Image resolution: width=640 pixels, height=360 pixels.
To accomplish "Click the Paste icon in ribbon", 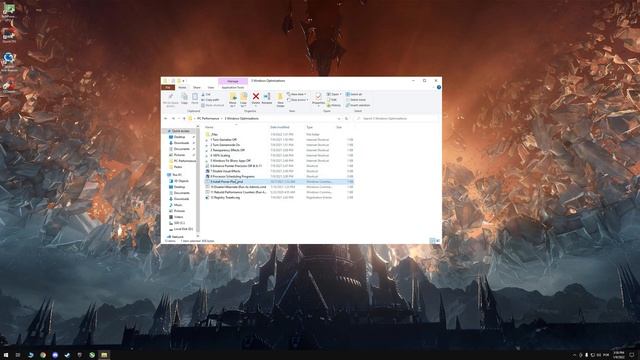I will coord(195,98).
